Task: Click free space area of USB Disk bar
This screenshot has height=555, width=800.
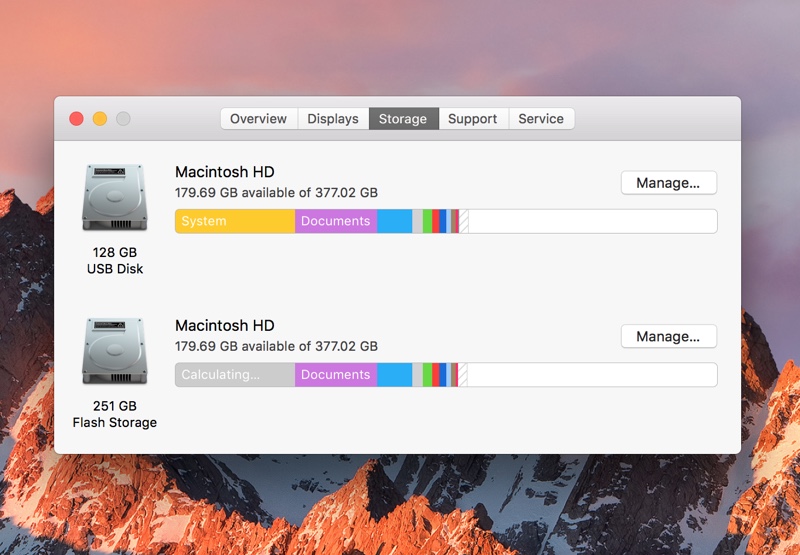Action: 592,221
